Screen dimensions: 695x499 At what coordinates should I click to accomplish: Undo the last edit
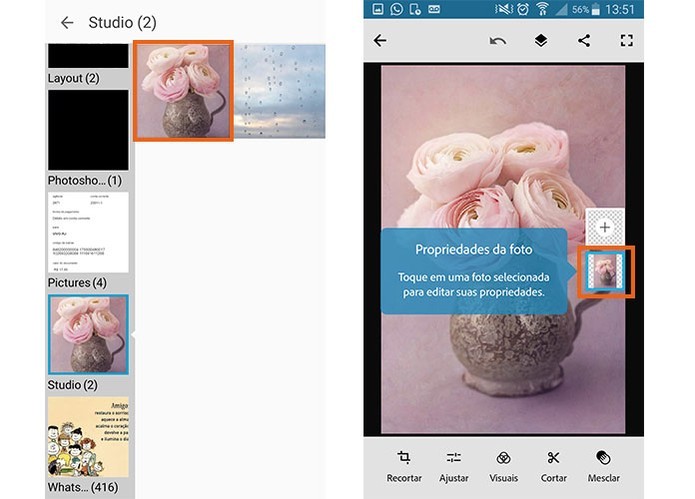tap(498, 41)
